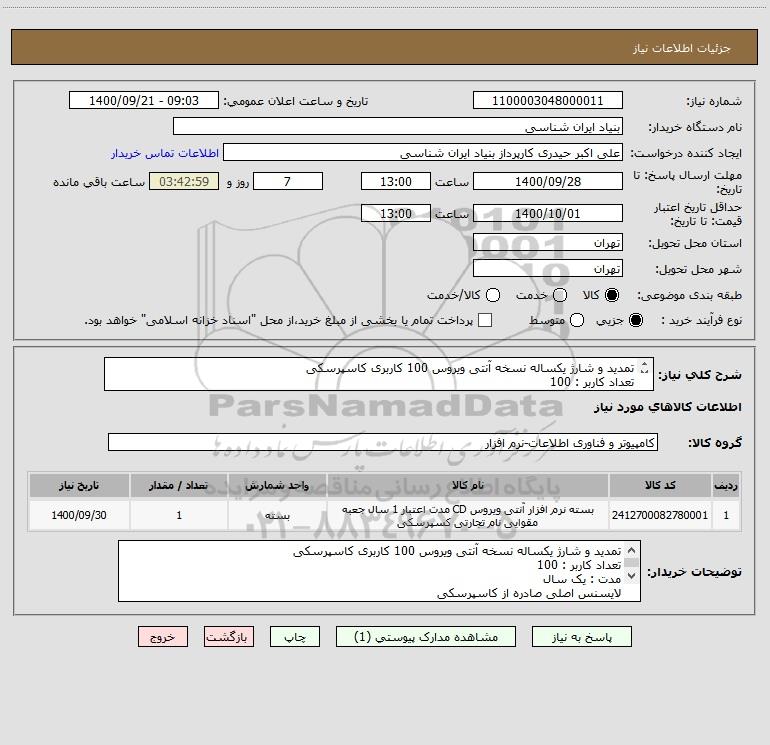Toggle the اسناد خزانه اسلامی payment checkbox
This screenshot has height=745, width=770.
click(x=485, y=320)
